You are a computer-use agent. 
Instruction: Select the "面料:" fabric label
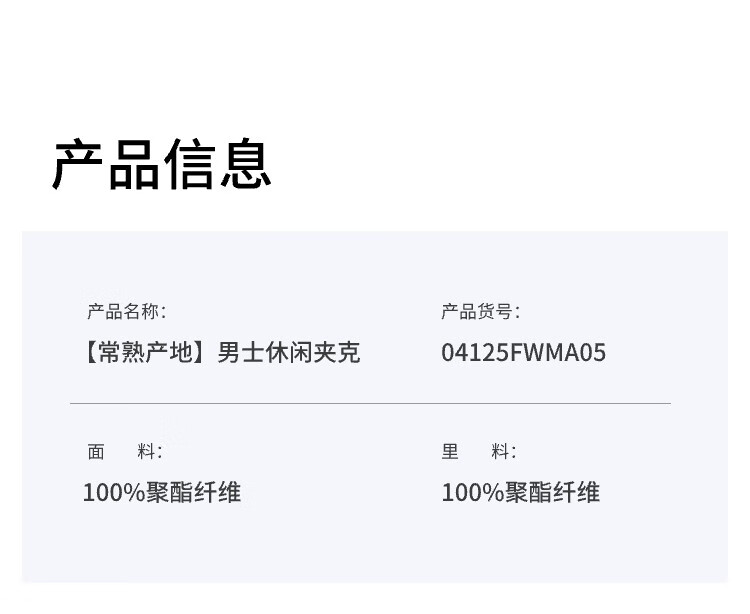click(124, 452)
